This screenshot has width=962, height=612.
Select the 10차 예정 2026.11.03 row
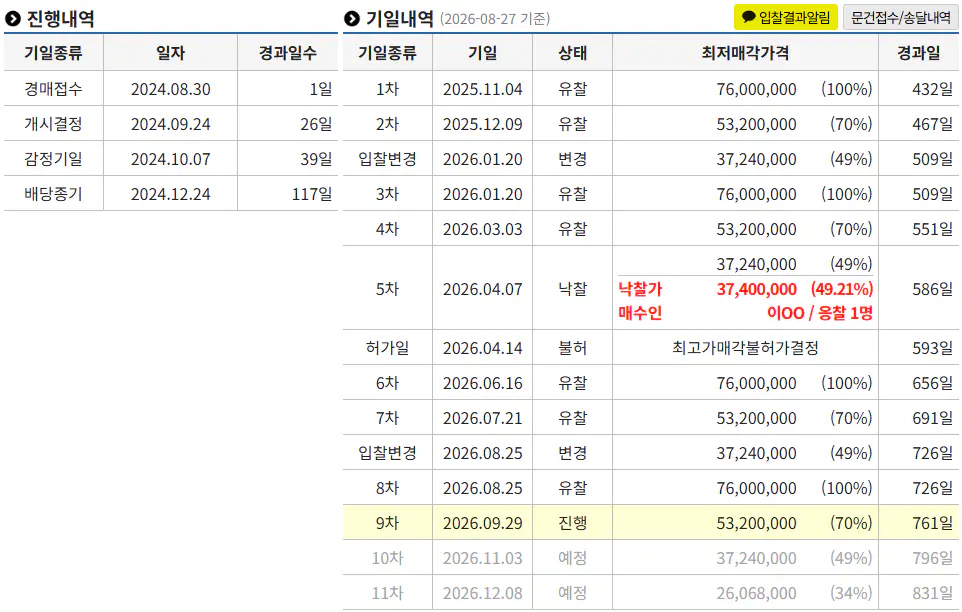tap(650, 557)
